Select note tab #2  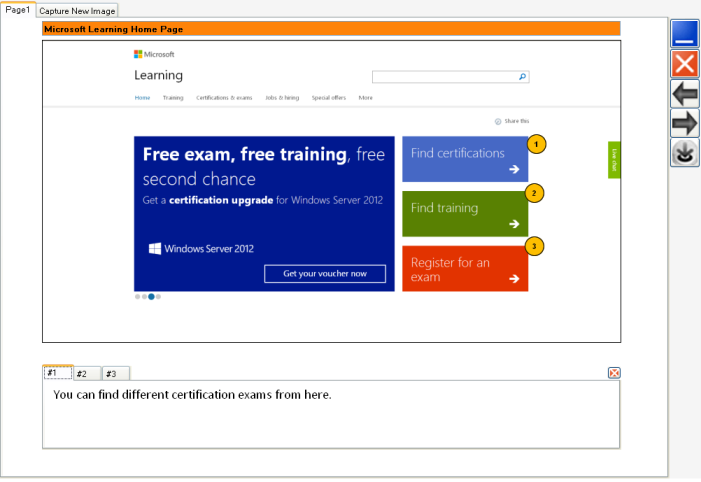pos(87,374)
